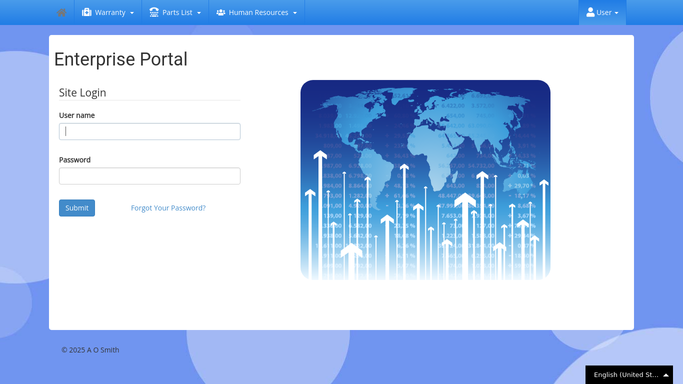Image resolution: width=683 pixels, height=384 pixels.
Task: Expand the Warranty dropdown caret
Action: (x=132, y=13)
